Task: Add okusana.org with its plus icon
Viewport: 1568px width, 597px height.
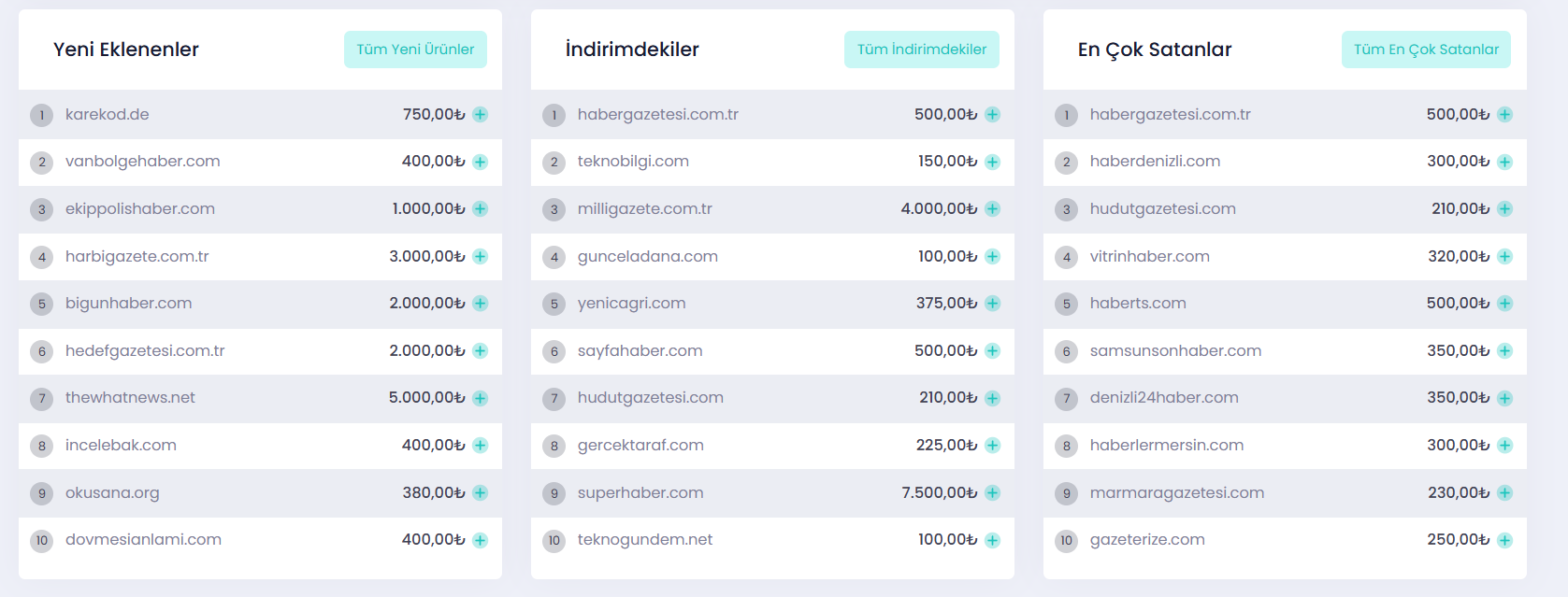Action: 480,492
